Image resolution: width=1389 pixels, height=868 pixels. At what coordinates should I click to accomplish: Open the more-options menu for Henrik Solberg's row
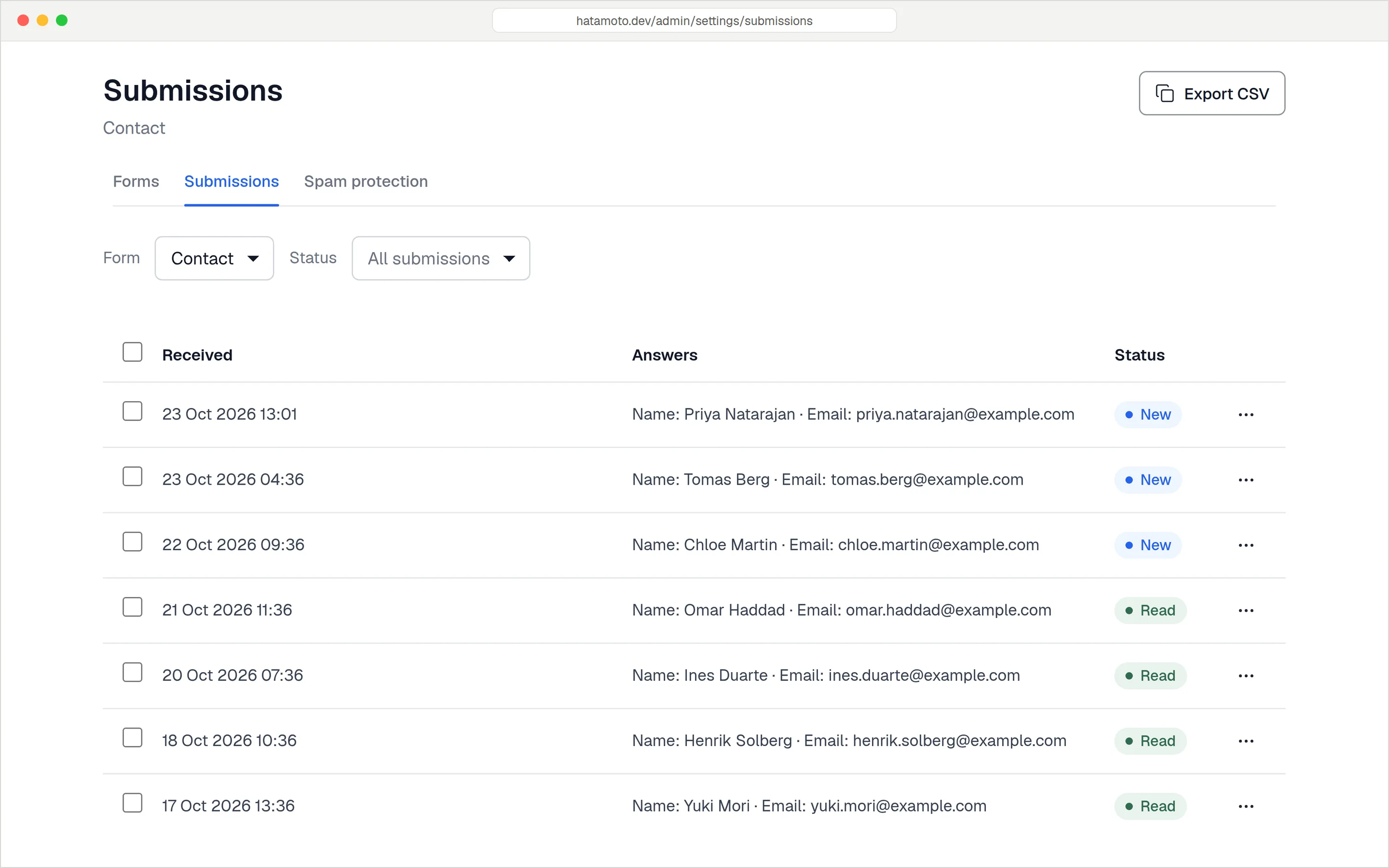pos(1245,741)
